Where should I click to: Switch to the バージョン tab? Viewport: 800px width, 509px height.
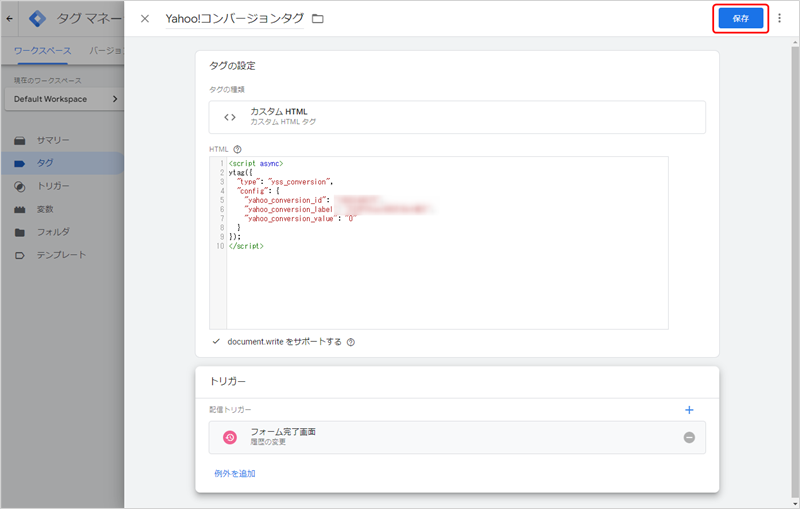pos(106,50)
